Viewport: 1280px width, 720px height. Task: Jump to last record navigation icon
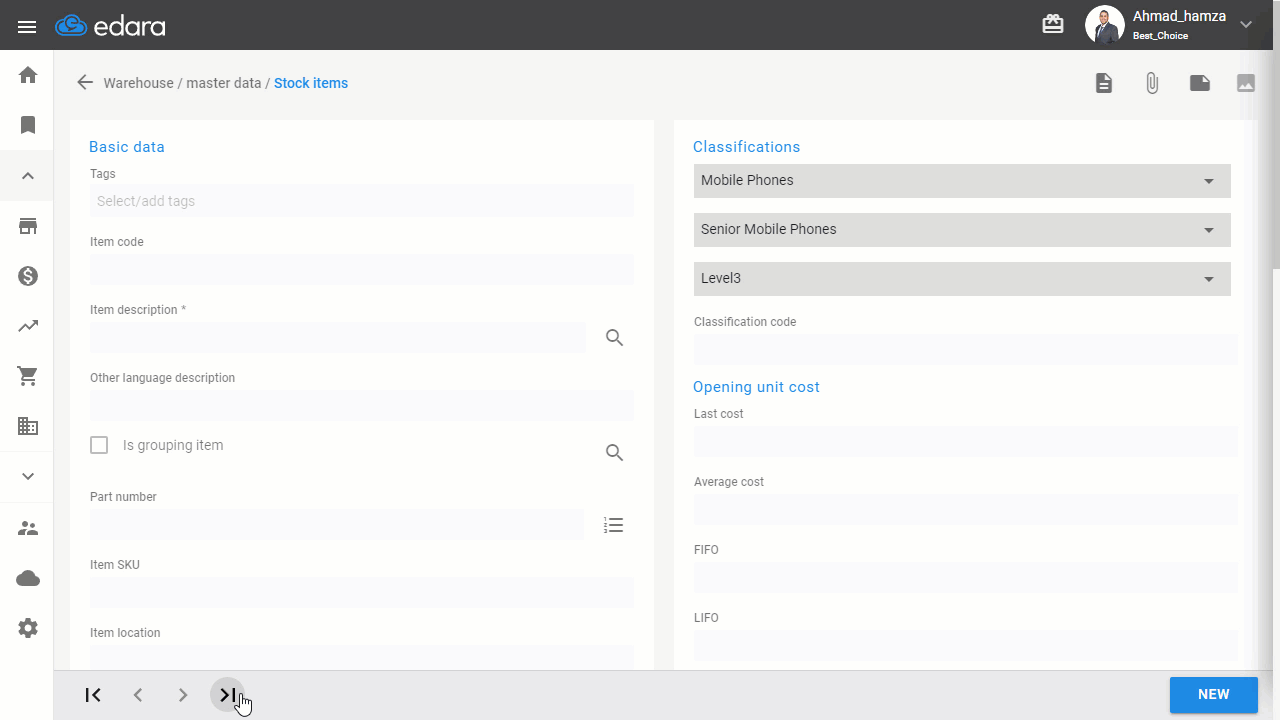click(x=228, y=694)
